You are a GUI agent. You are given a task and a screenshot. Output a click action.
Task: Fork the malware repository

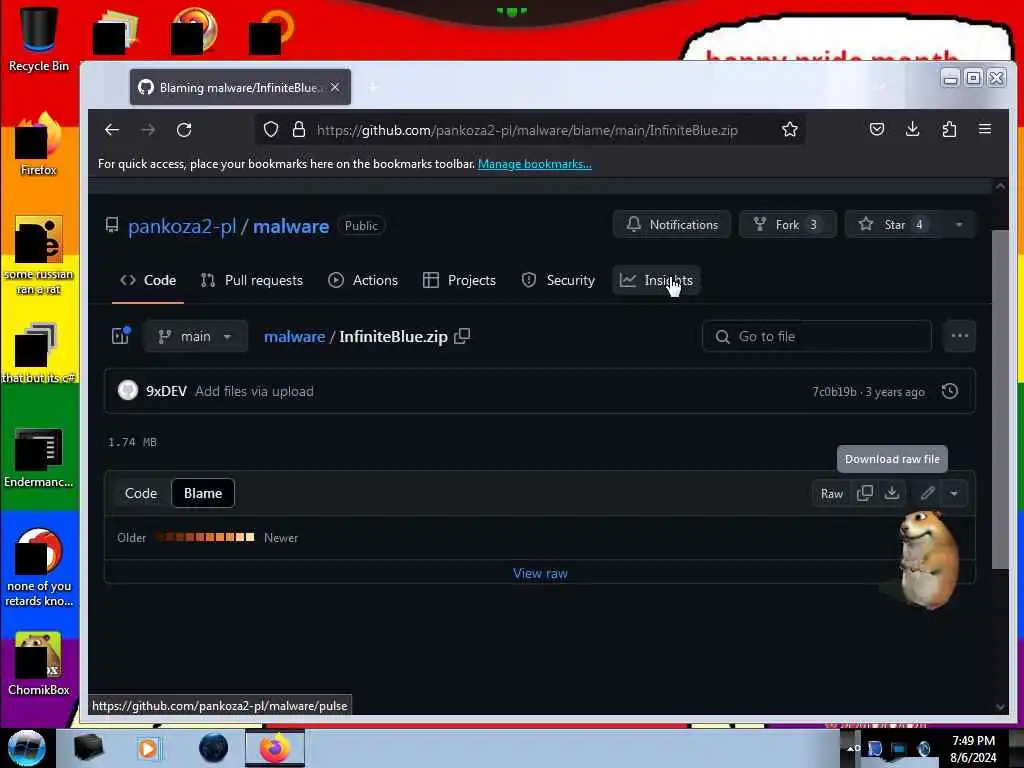tap(788, 225)
